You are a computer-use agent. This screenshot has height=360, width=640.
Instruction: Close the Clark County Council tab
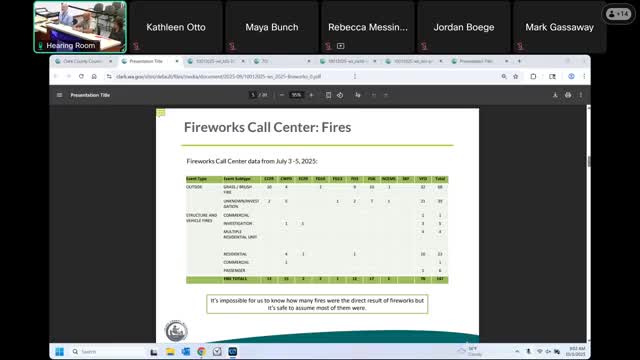pos(111,61)
